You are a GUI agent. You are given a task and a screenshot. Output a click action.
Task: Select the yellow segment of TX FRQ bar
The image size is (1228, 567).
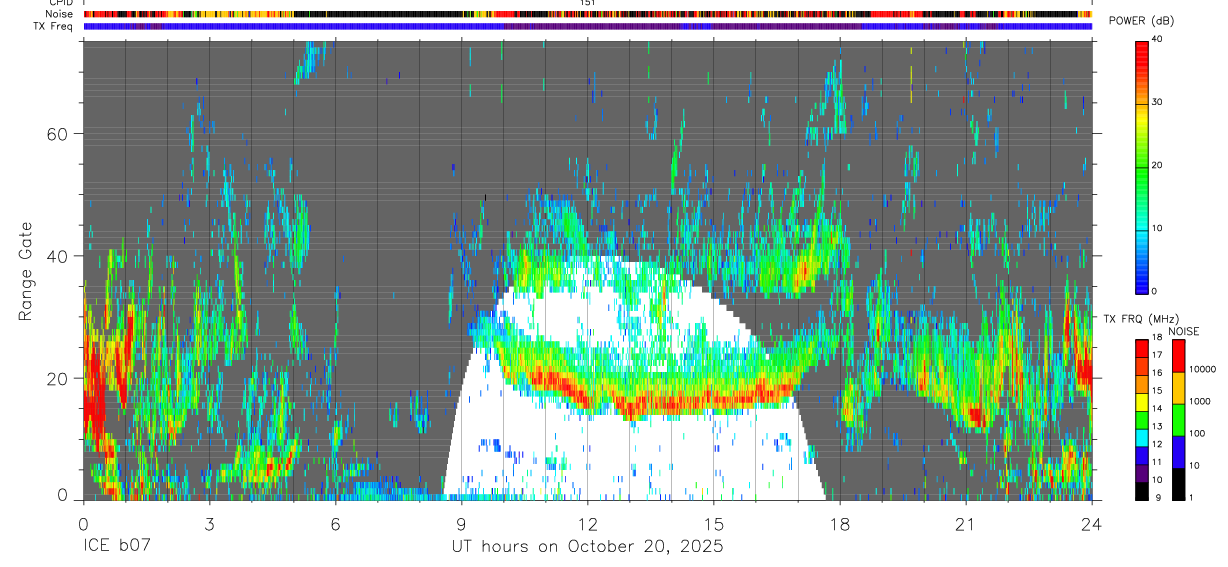pyautogui.click(x=1141, y=402)
